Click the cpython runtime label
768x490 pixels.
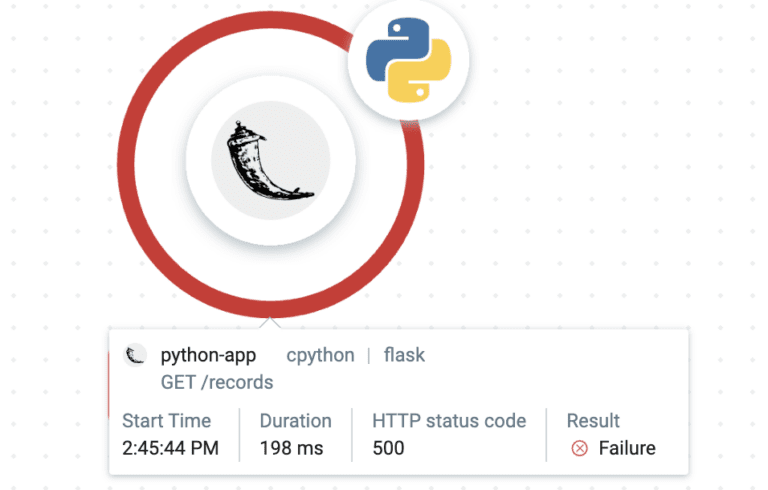coord(320,355)
